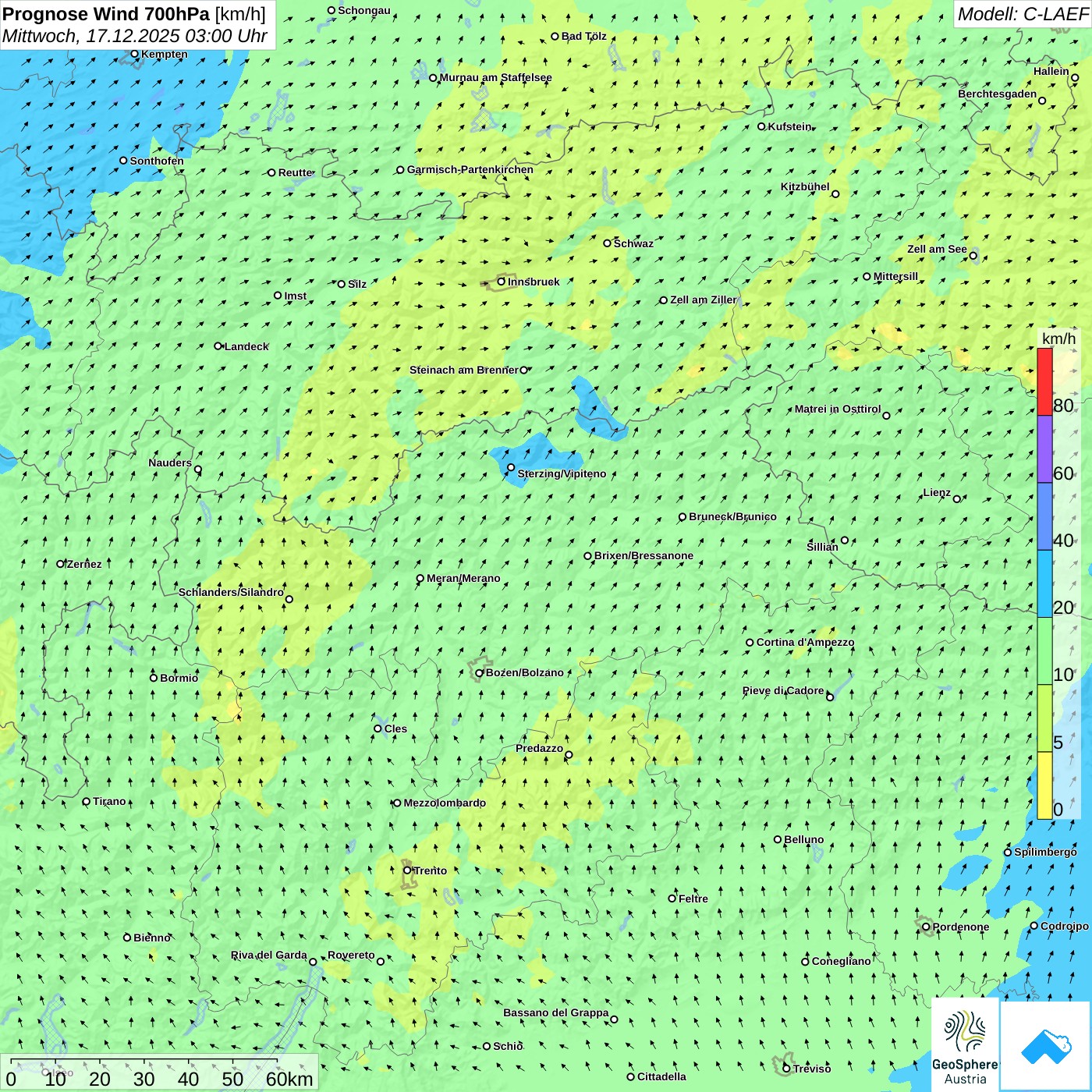The height and width of the screenshot is (1092, 1092).
Task: Click the date 'Mittwoch, 17.12.2025 03:00 Uhr'
Action: pos(135,36)
